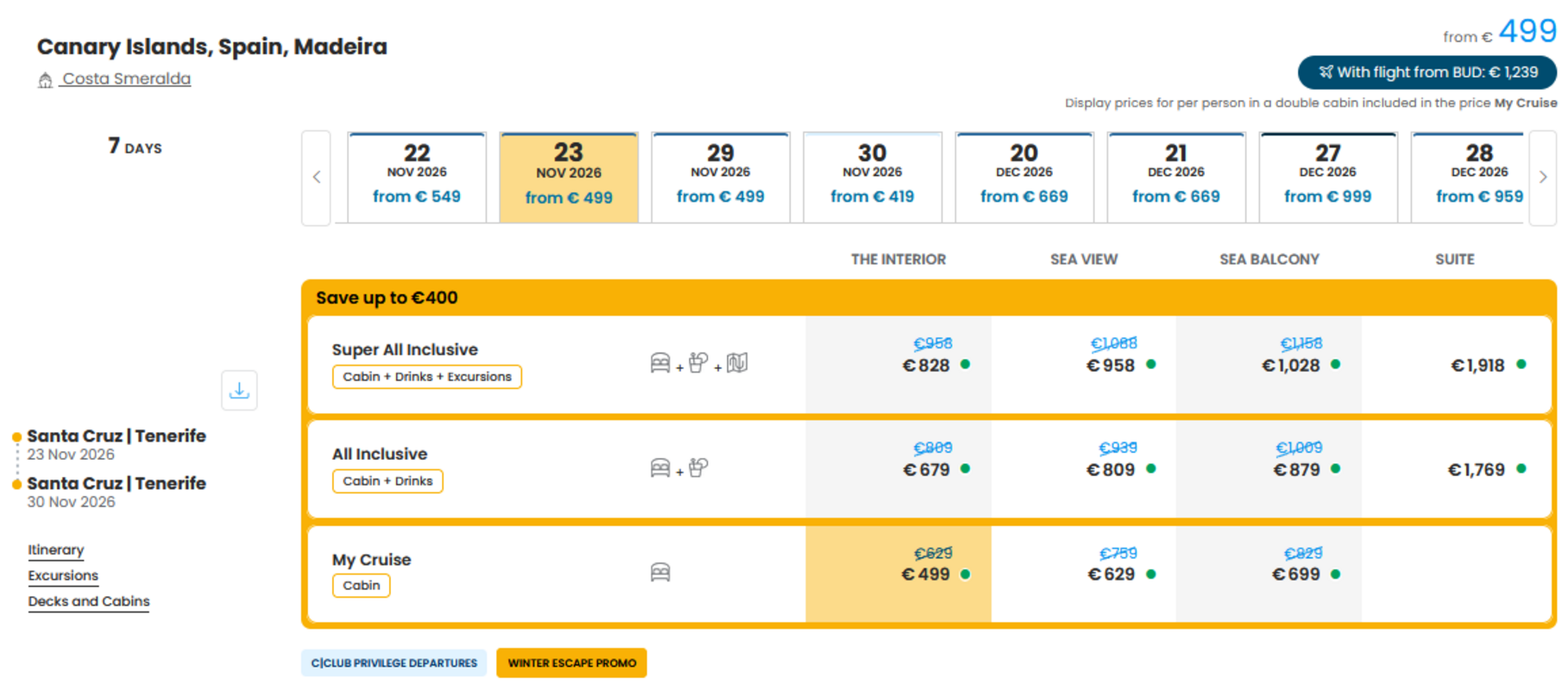Viewport: 1568px width, 690px height.
Task: Click the Save up to €400 banner
Action: tap(929, 298)
